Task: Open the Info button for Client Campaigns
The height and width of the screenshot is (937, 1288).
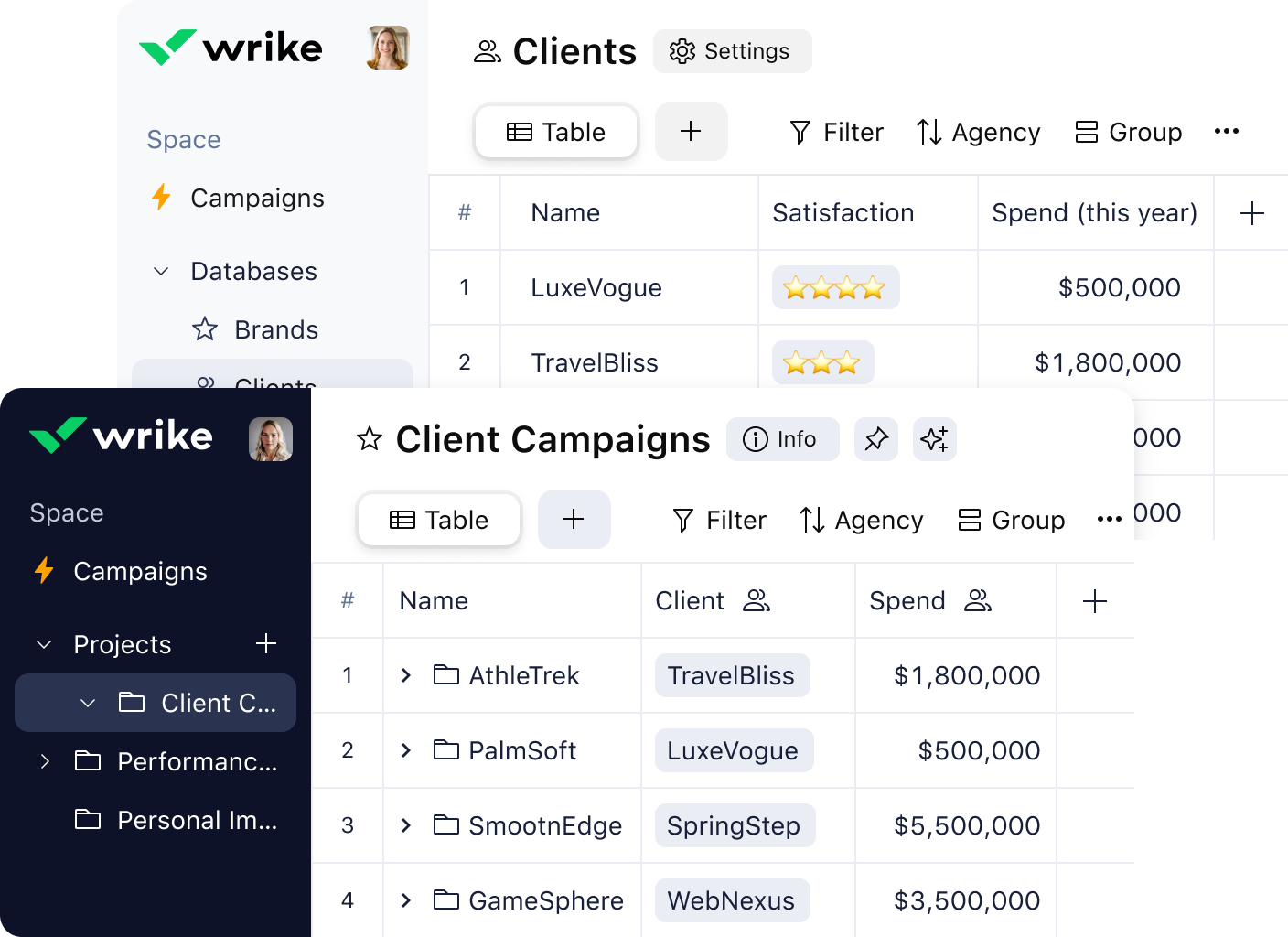Action: click(783, 439)
